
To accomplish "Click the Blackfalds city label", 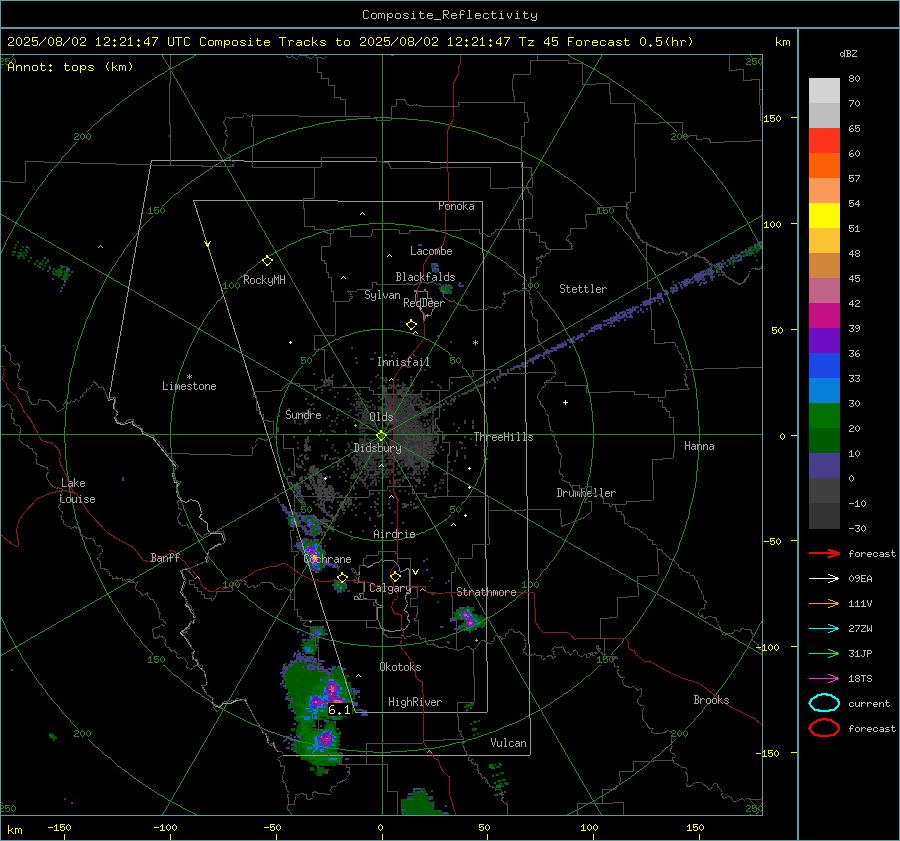I will pyautogui.click(x=425, y=277).
